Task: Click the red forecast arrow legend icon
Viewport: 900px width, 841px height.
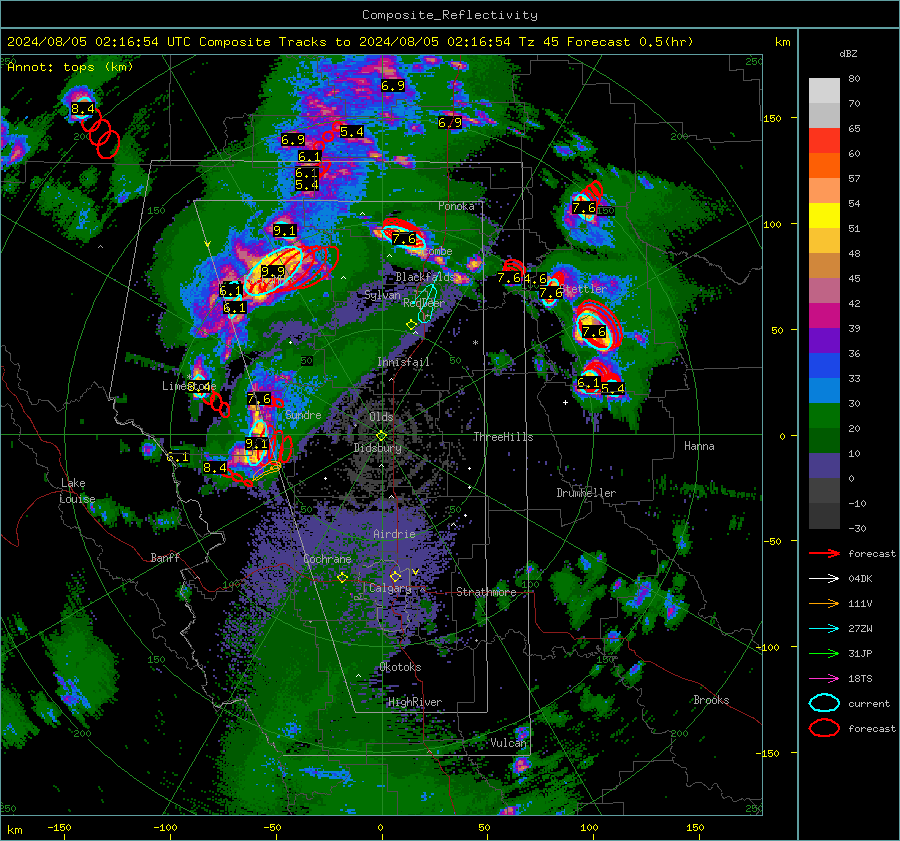Action: tap(824, 553)
